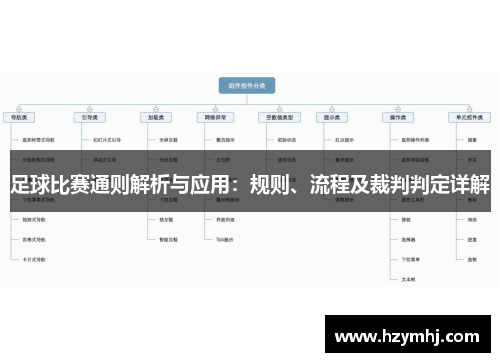
Task: Click the 红点提示 leaf item
Action: pos(344,140)
